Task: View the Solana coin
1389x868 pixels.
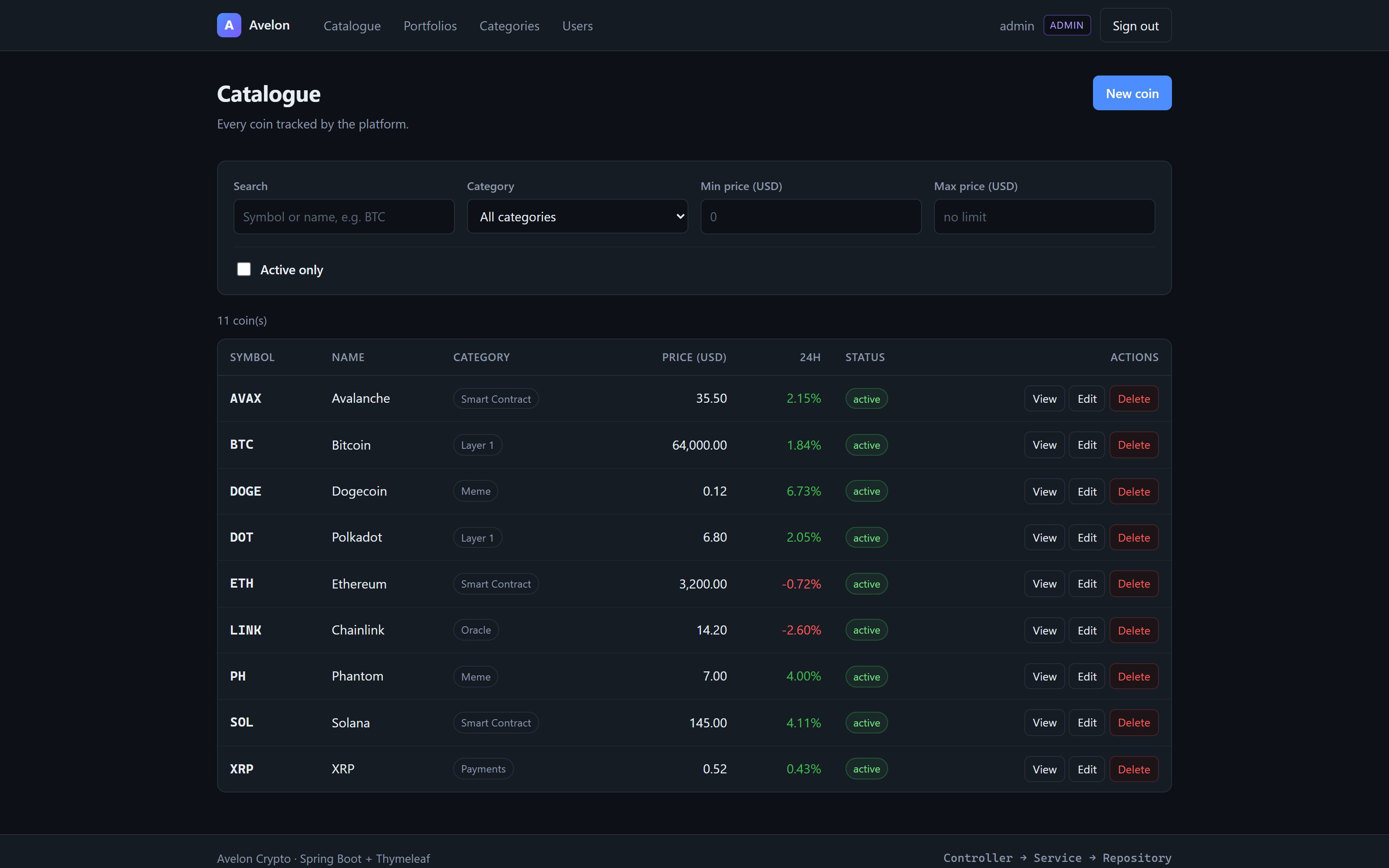Action: (x=1044, y=723)
